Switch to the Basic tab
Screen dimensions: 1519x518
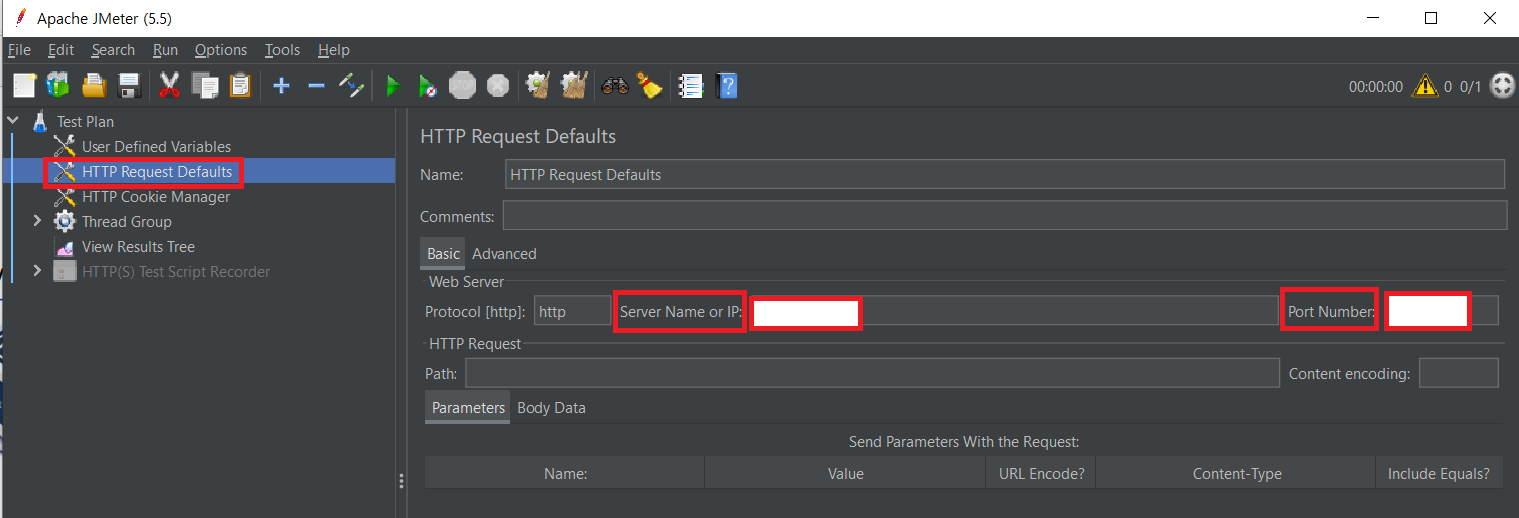coord(443,254)
